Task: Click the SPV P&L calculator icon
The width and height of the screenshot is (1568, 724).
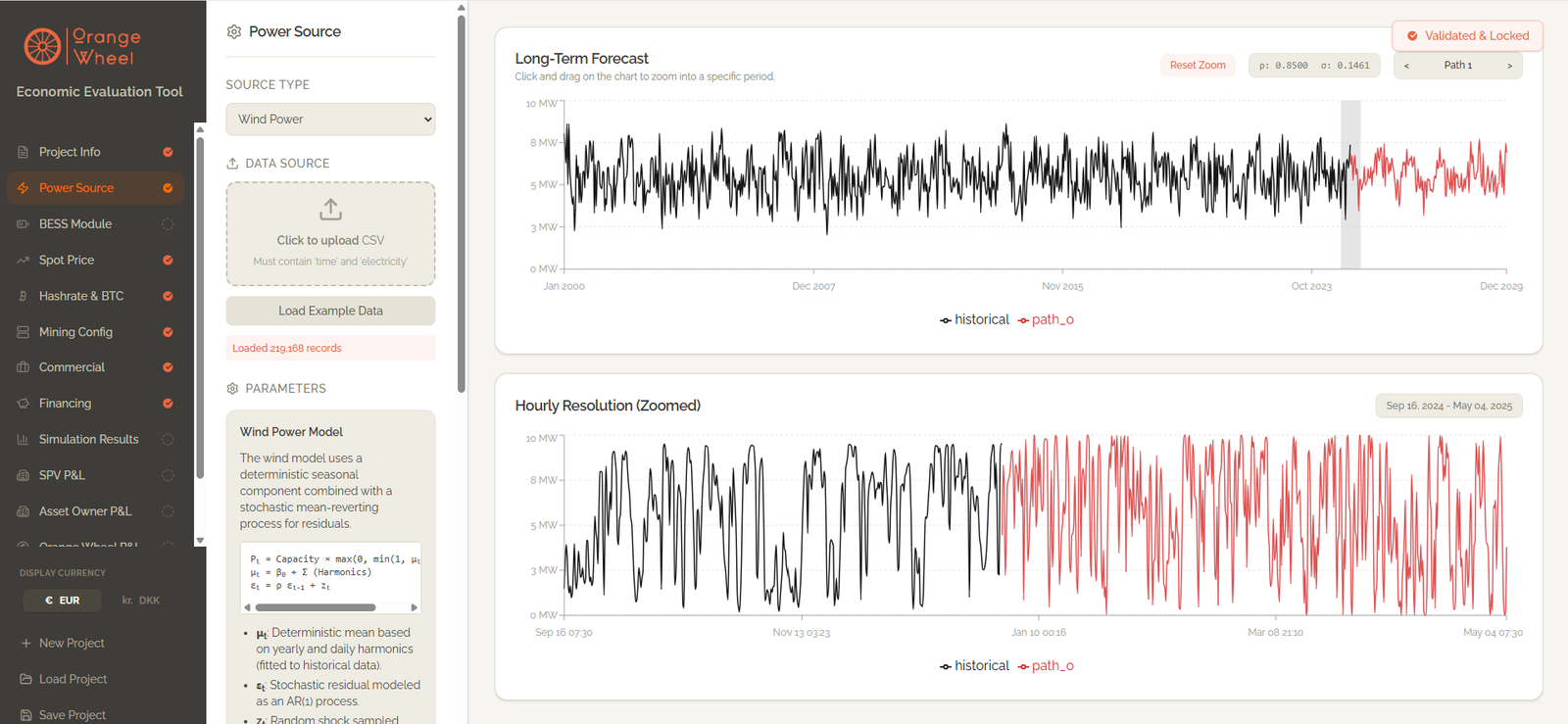Action: pyautogui.click(x=23, y=475)
